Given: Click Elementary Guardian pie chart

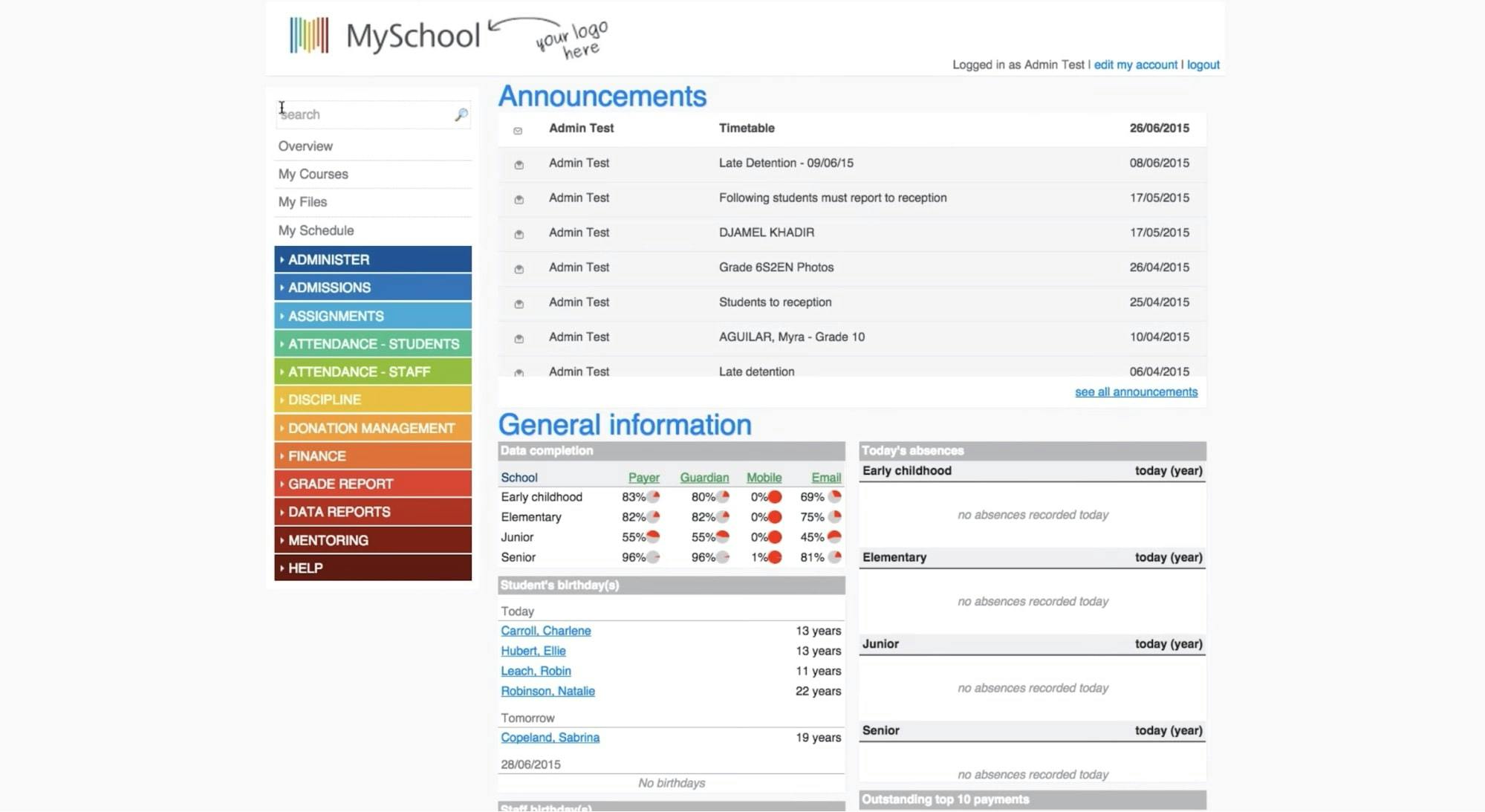Looking at the screenshot, I should [723, 517].
